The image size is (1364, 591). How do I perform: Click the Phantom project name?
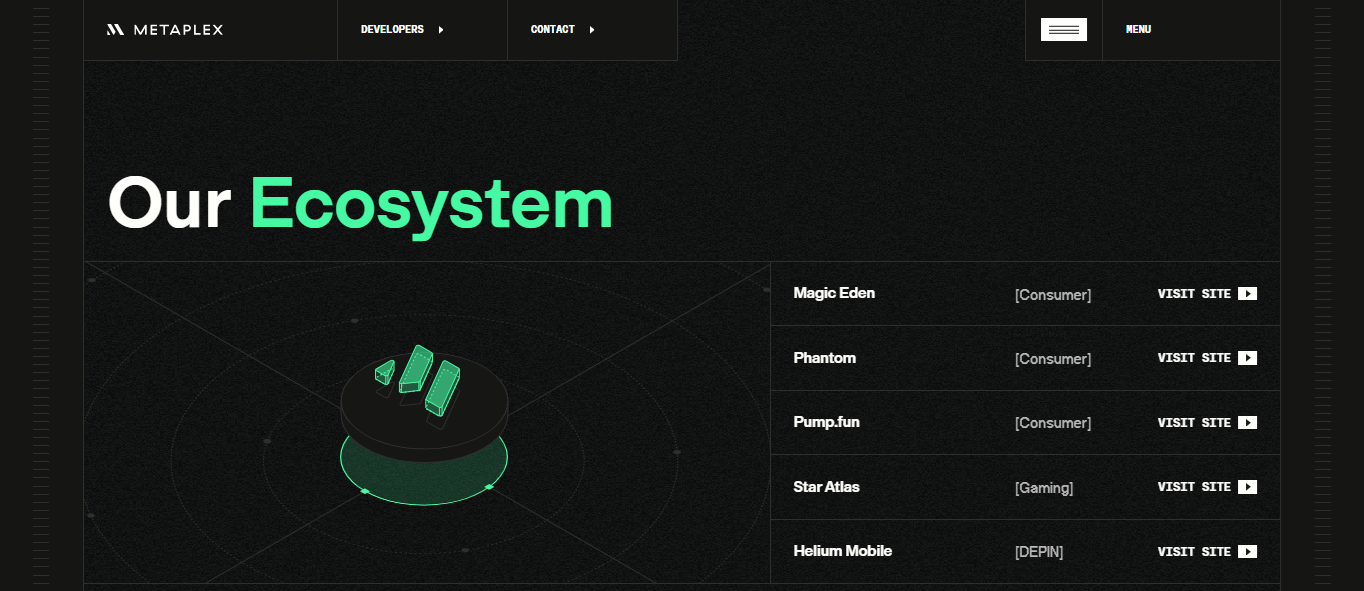[824, 358]
